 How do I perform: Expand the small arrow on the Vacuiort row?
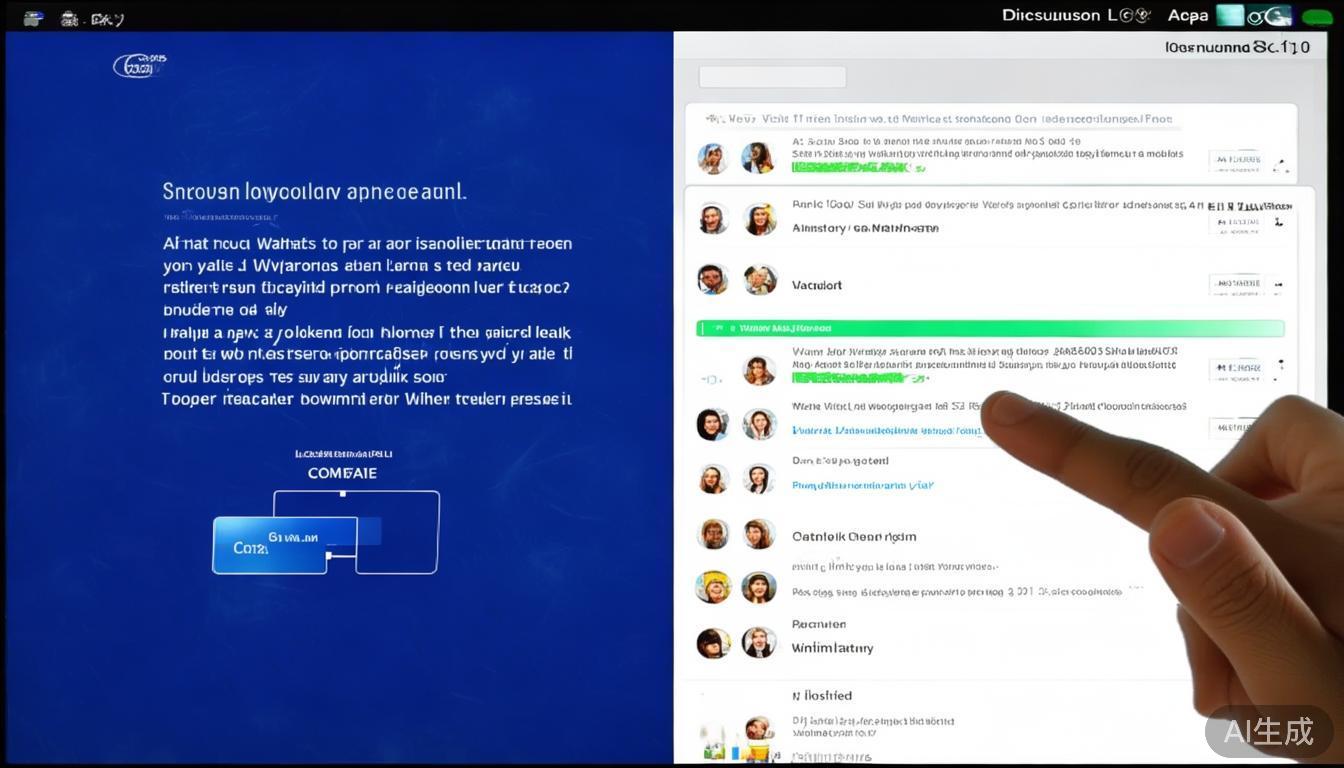[1279, 286]
